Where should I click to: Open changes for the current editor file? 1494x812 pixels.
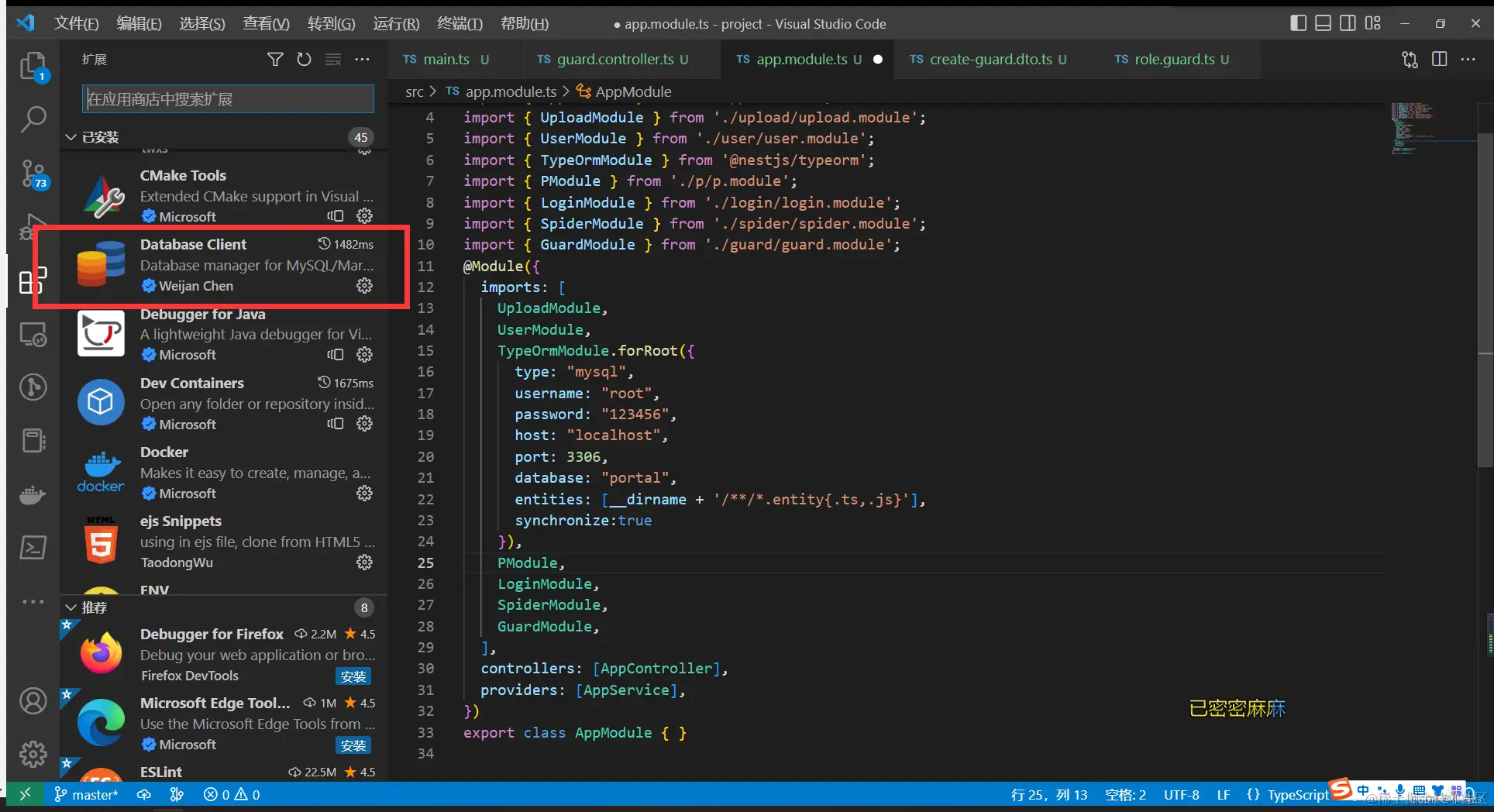1410,60
